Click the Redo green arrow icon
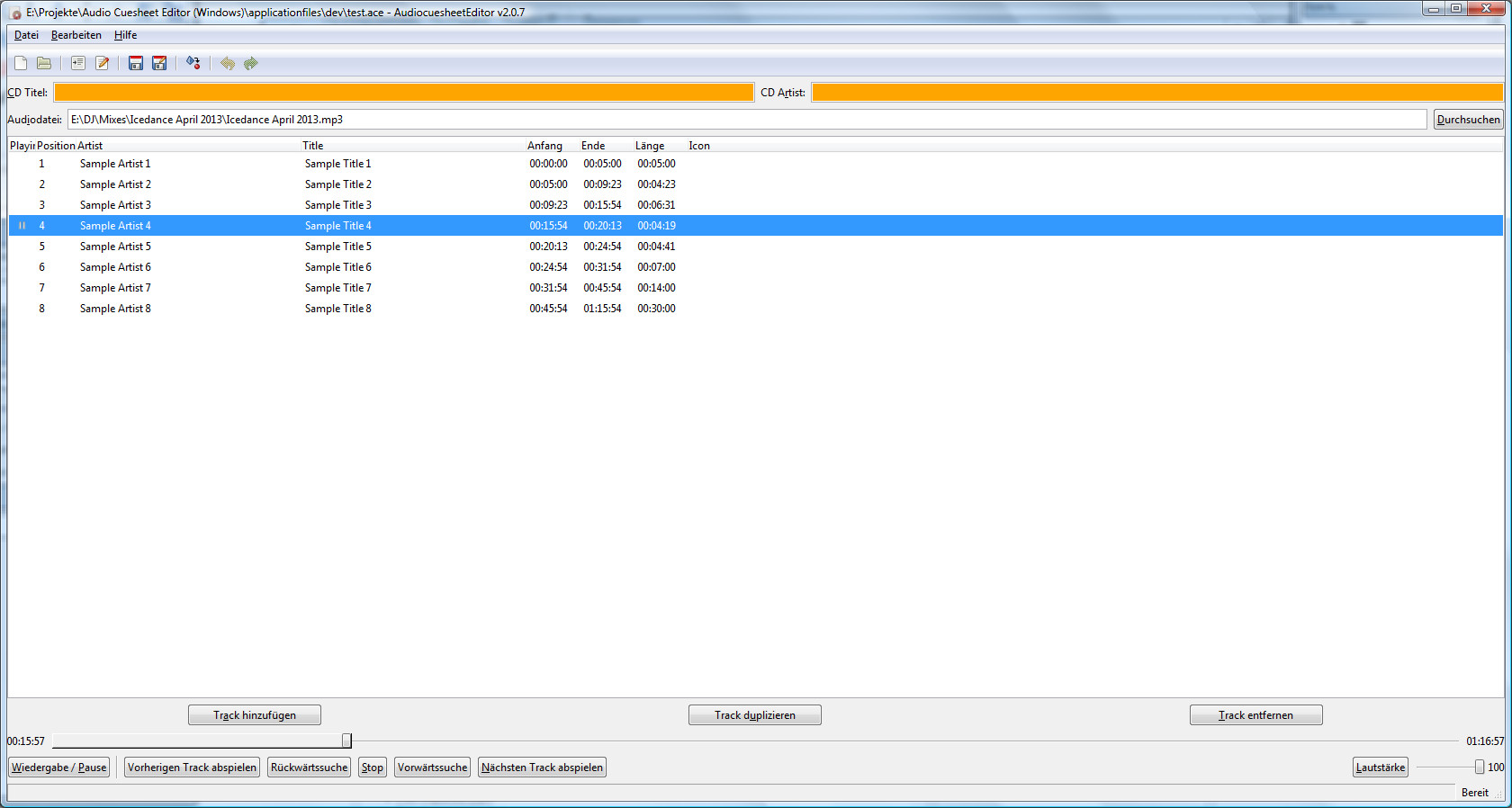The image size is (1512, 808). point(251,63)
